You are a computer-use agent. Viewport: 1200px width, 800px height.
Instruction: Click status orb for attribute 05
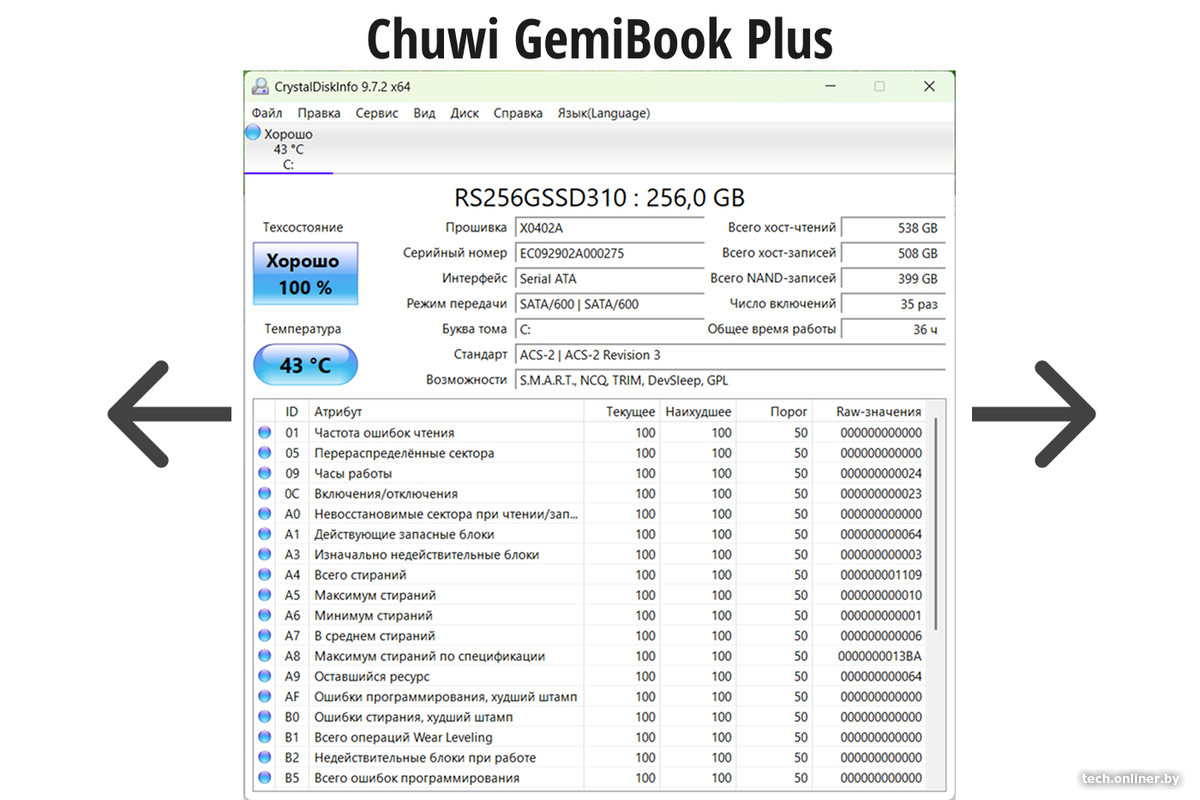pyautogui.click(x=265, y=453)
